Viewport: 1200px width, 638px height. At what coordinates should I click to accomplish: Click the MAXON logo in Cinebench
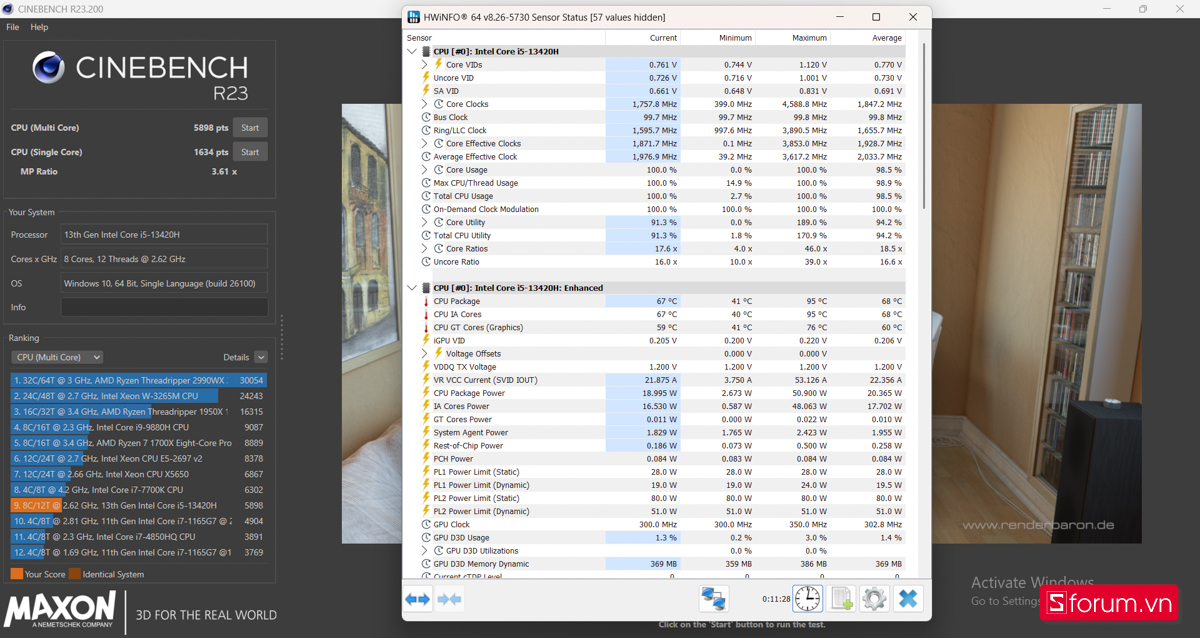(61, 609)
